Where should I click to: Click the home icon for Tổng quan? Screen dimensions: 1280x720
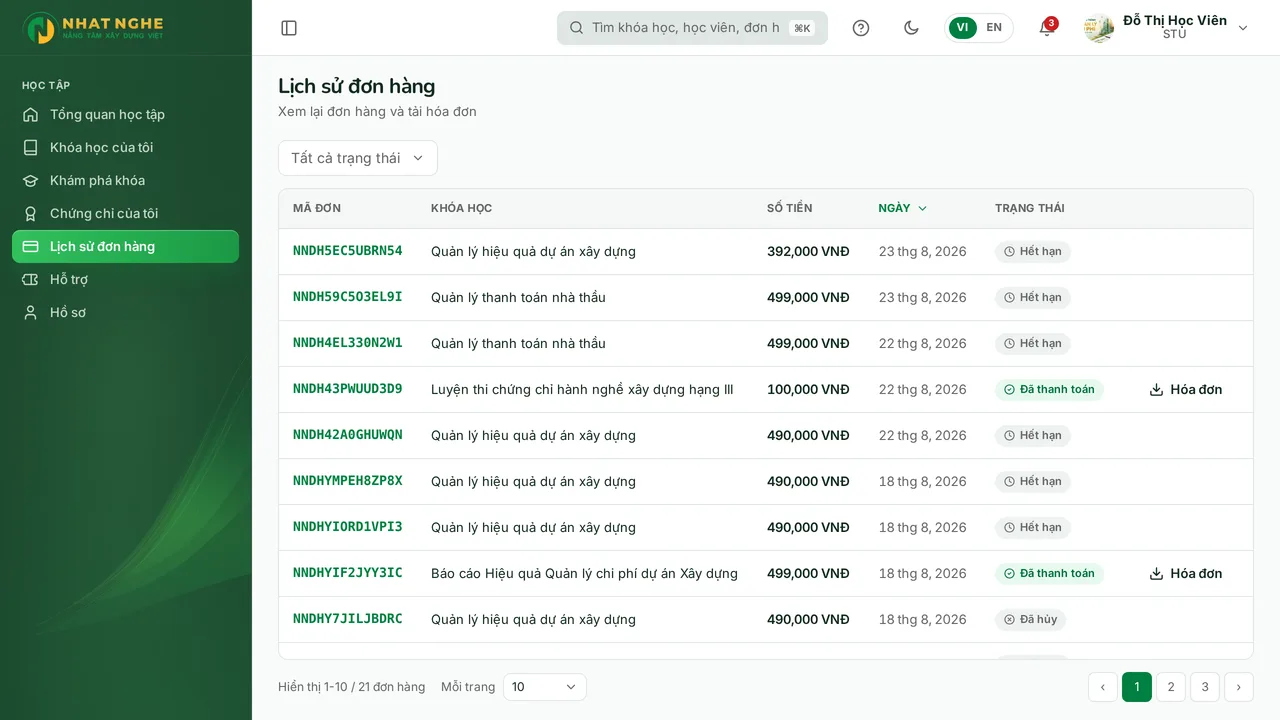tap(31, 114)
